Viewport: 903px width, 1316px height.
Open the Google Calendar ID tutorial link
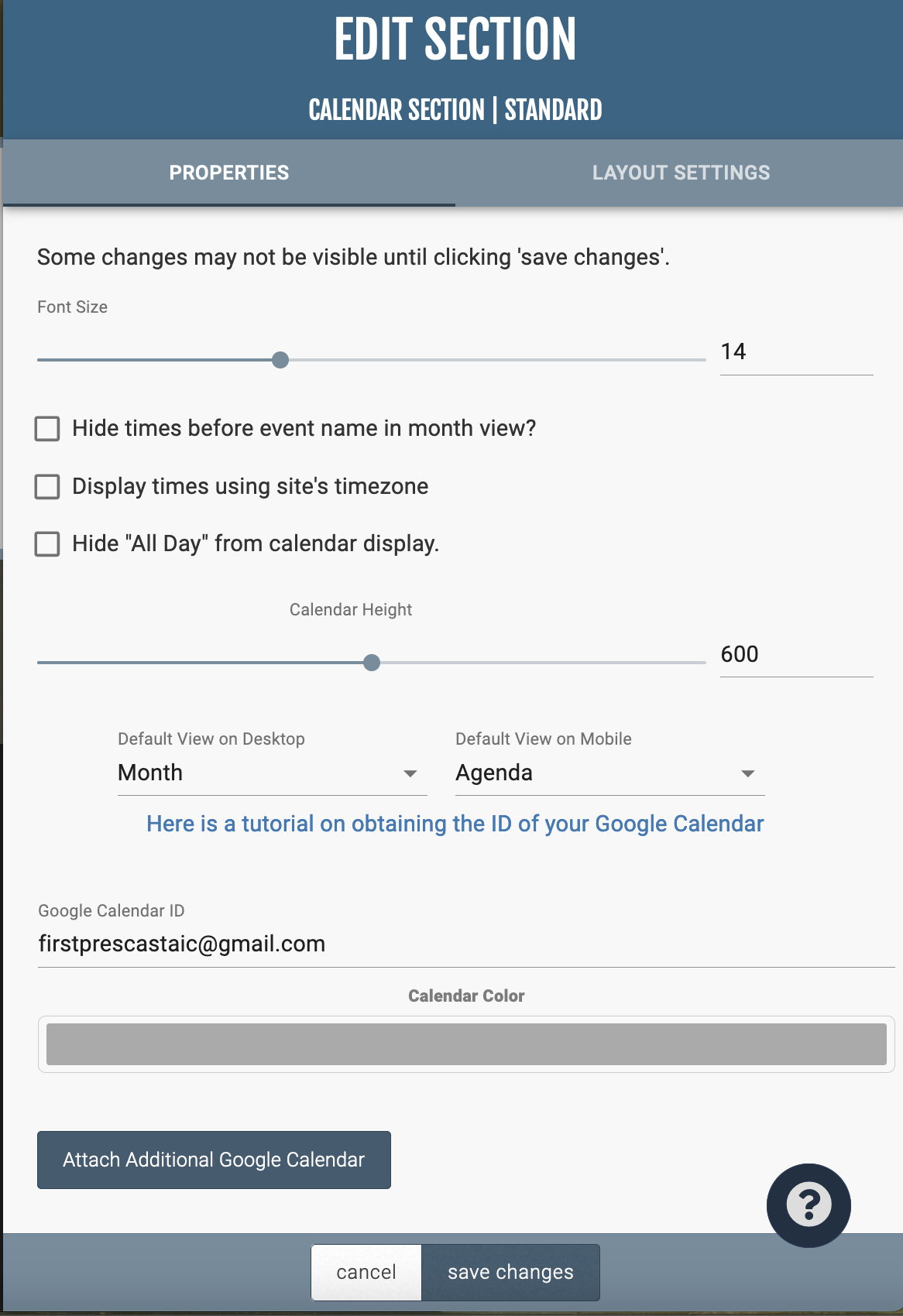455,824
